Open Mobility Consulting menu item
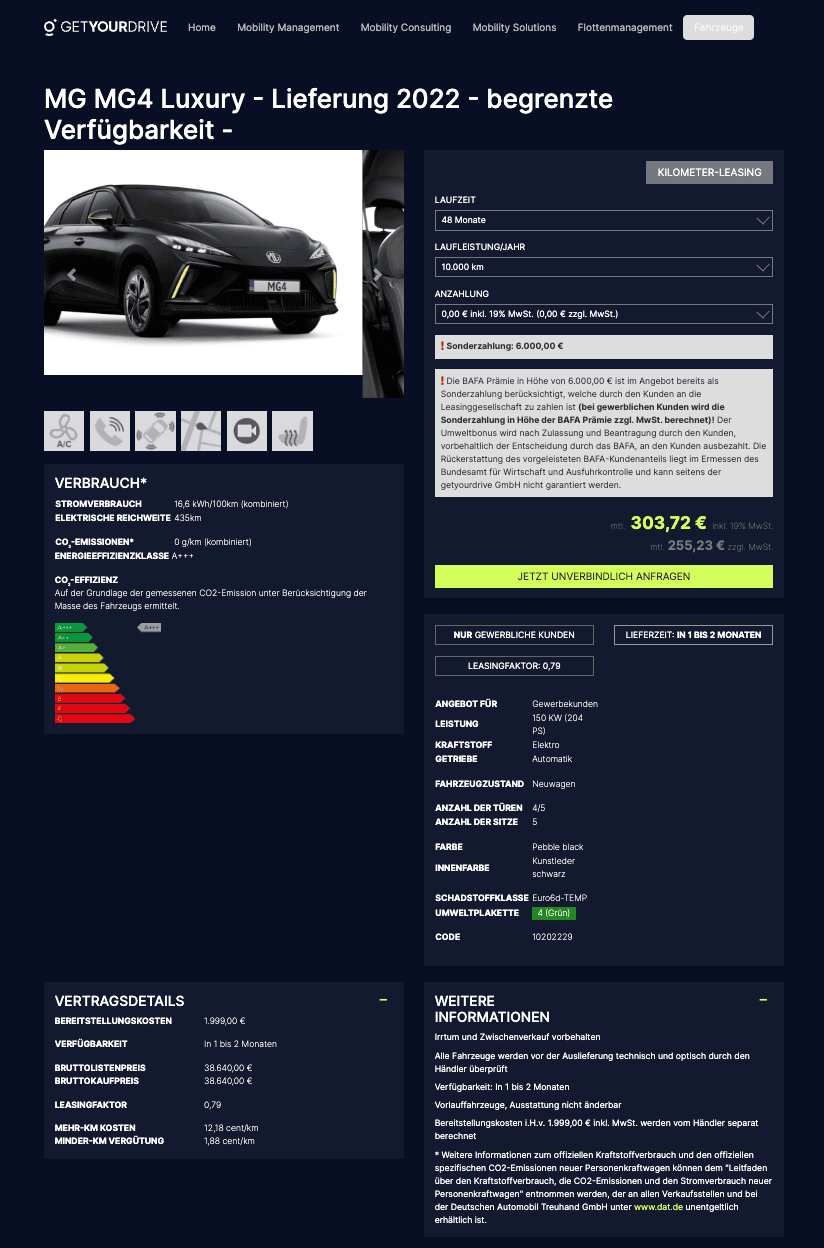 coord(406,28)
